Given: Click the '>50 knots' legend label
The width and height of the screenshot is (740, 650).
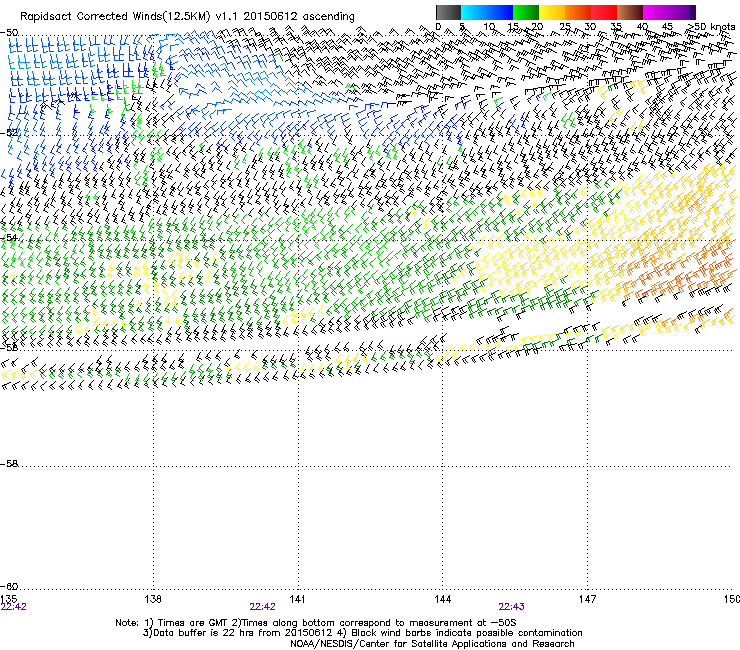Looking at the screenshot, I should coord(711,27).
